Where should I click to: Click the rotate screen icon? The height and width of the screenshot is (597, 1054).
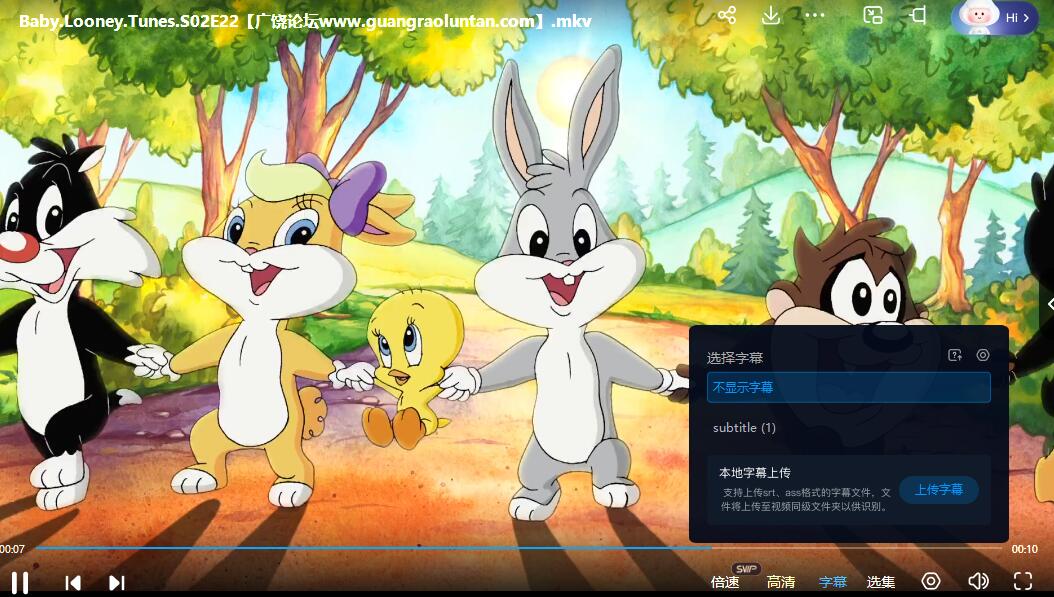coord(918,15)
